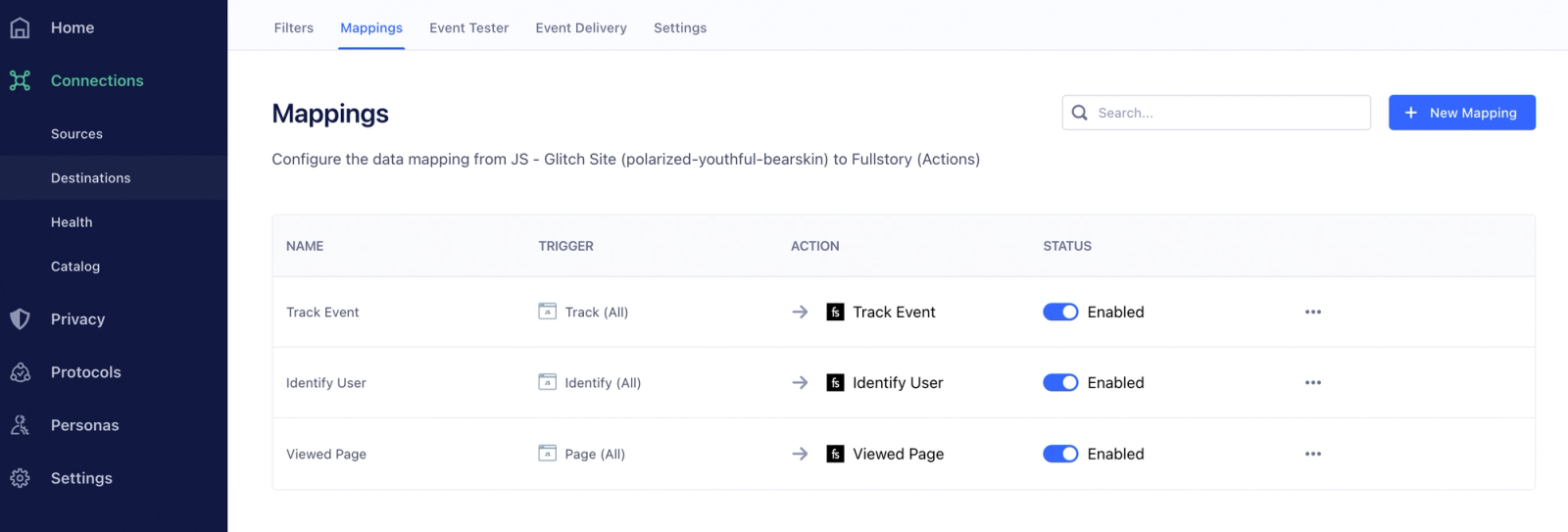Click the Identify User action label
This screenshot has width=1568, height=532.
point(898,382)
